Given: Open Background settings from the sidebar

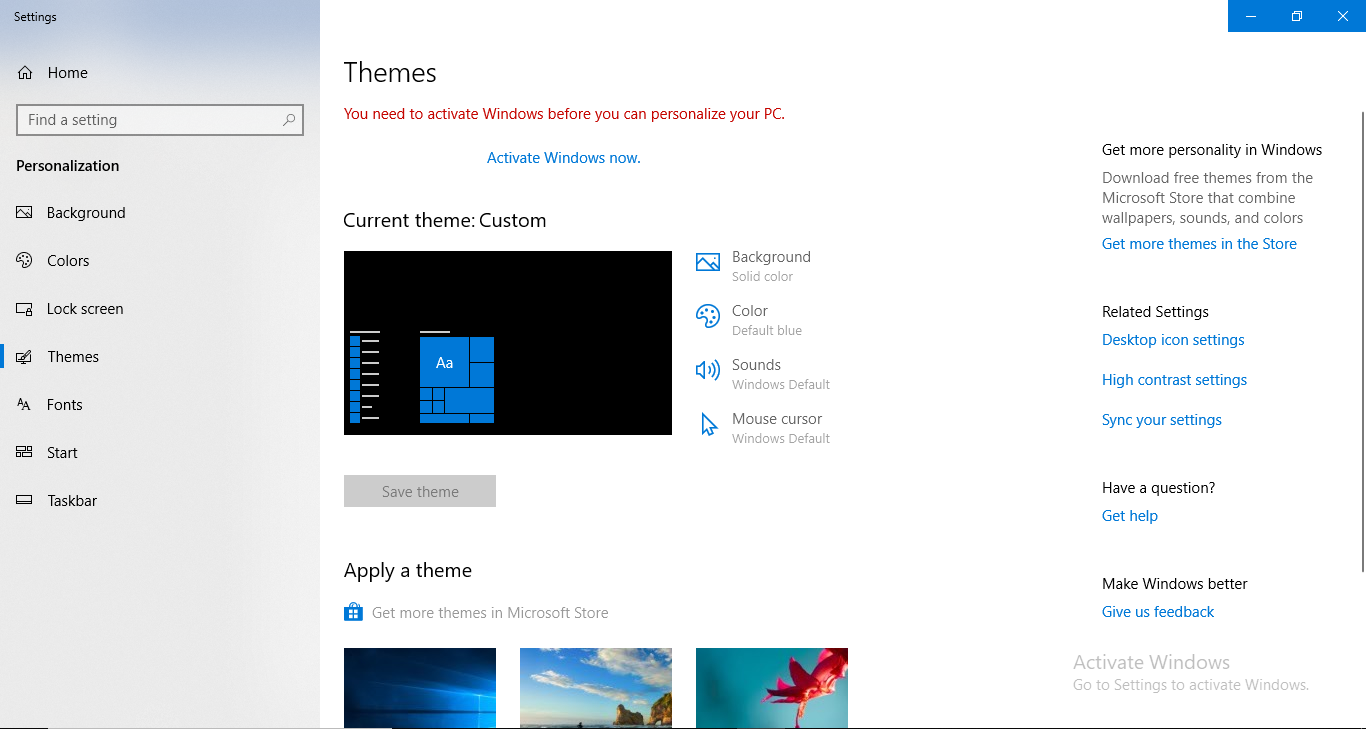Looking at the screenshot, I should click(x=86, y=212).
